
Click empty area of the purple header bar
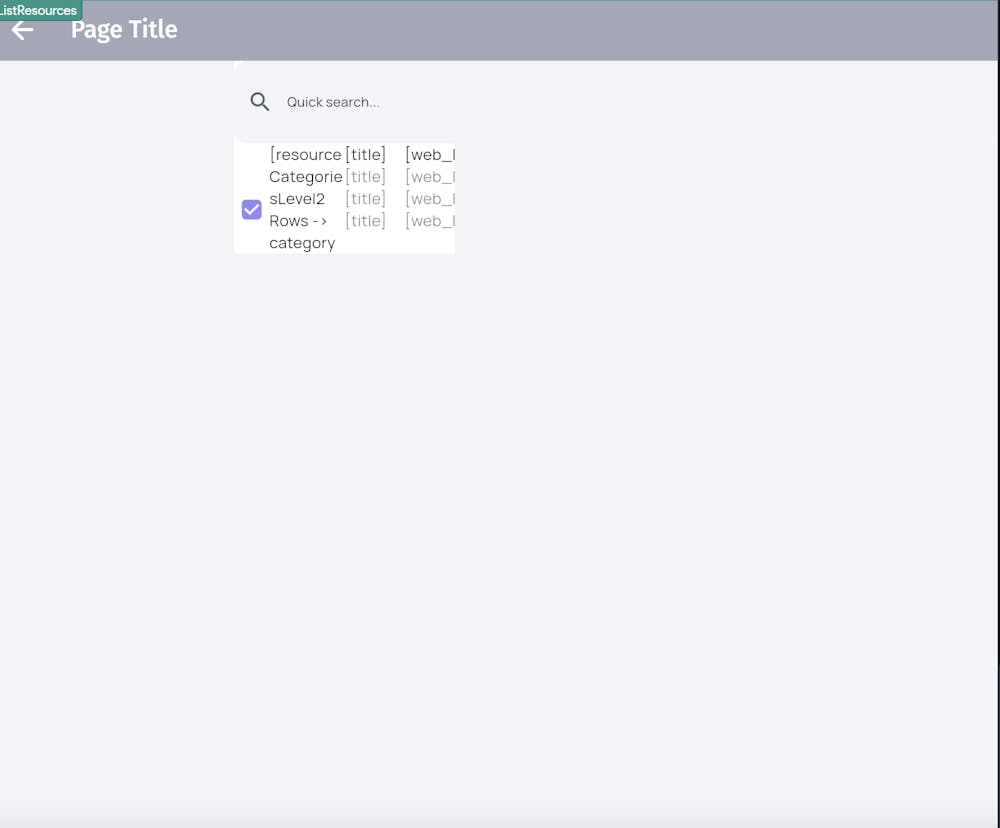(x=600, y=30)
